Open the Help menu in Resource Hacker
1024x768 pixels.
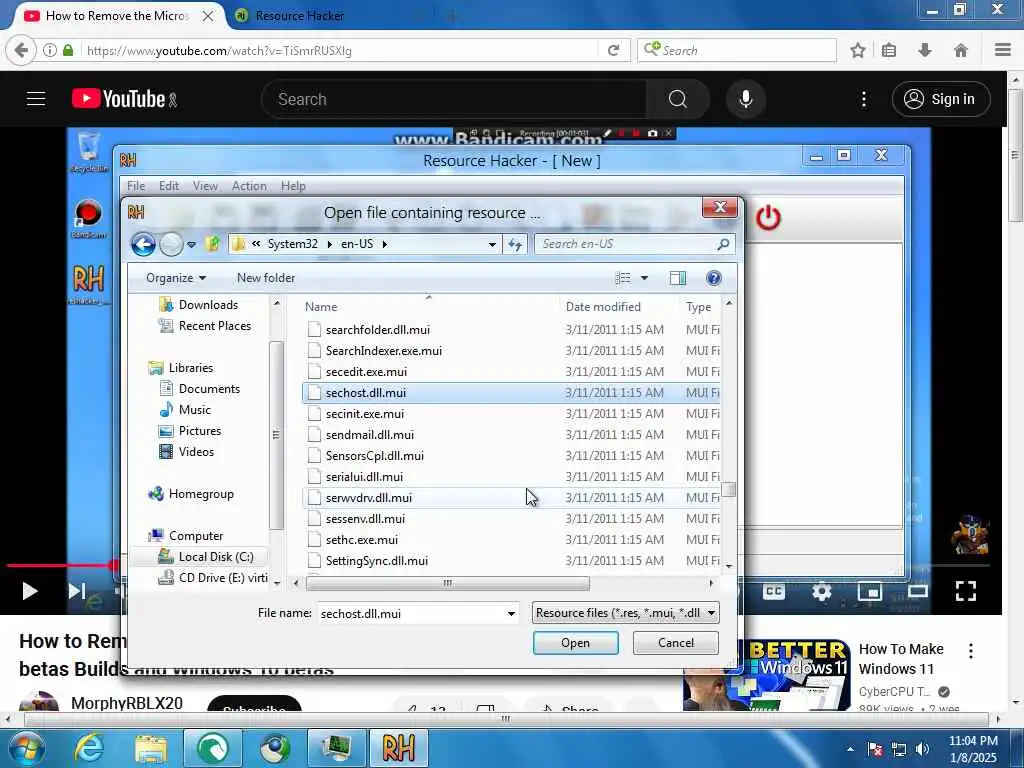tap(293, 186)
